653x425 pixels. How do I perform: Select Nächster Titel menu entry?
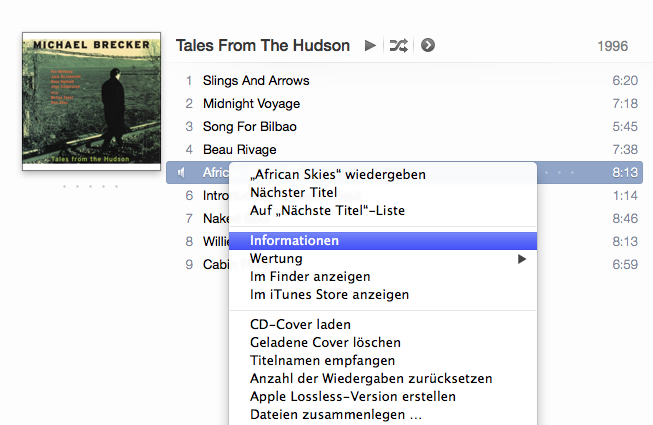(x=294, y=192)
